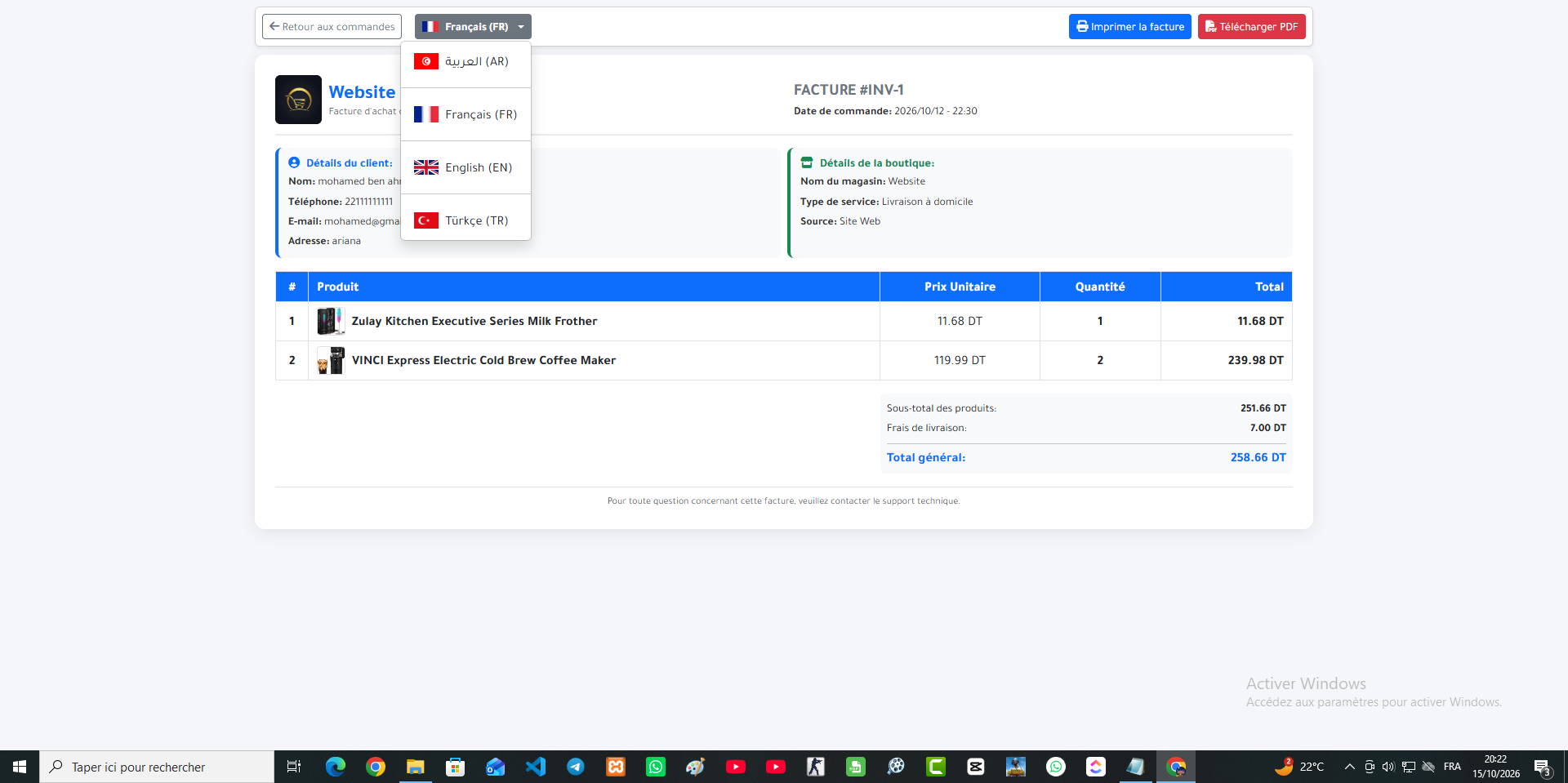Click FRA input language indicator

(x=1452, y=767)
